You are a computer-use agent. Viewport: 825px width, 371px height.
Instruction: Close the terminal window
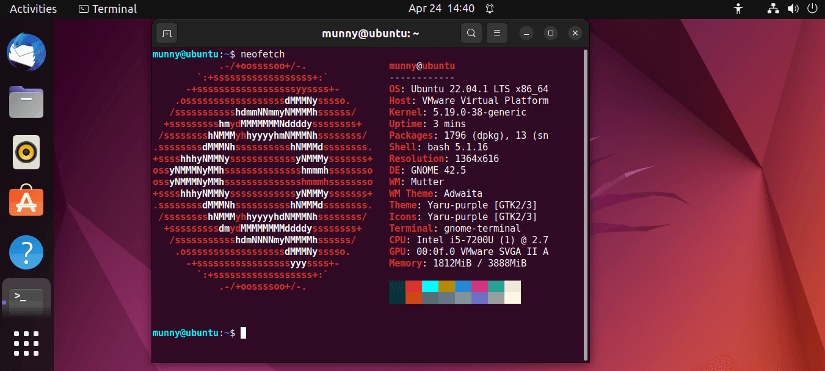pos(575,34)
